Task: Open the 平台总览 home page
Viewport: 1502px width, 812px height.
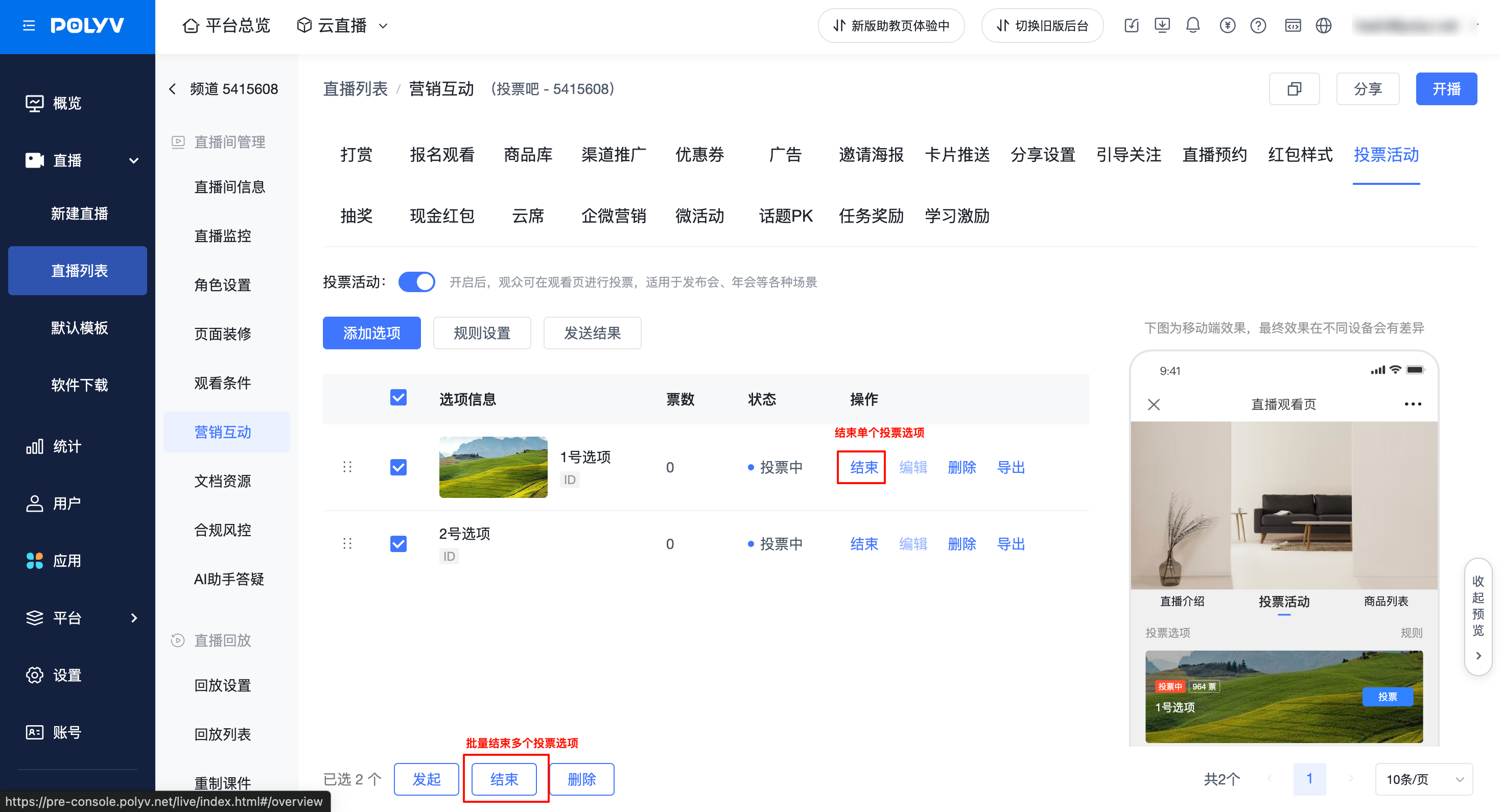Action: (x=226, y=26)
